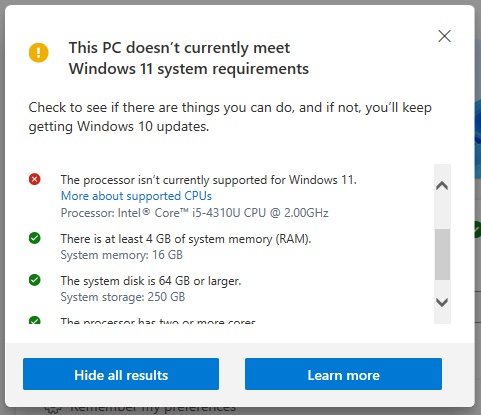Close the PC Health Check dialog
Screen dimensions: 481x415
pos(444,36)
